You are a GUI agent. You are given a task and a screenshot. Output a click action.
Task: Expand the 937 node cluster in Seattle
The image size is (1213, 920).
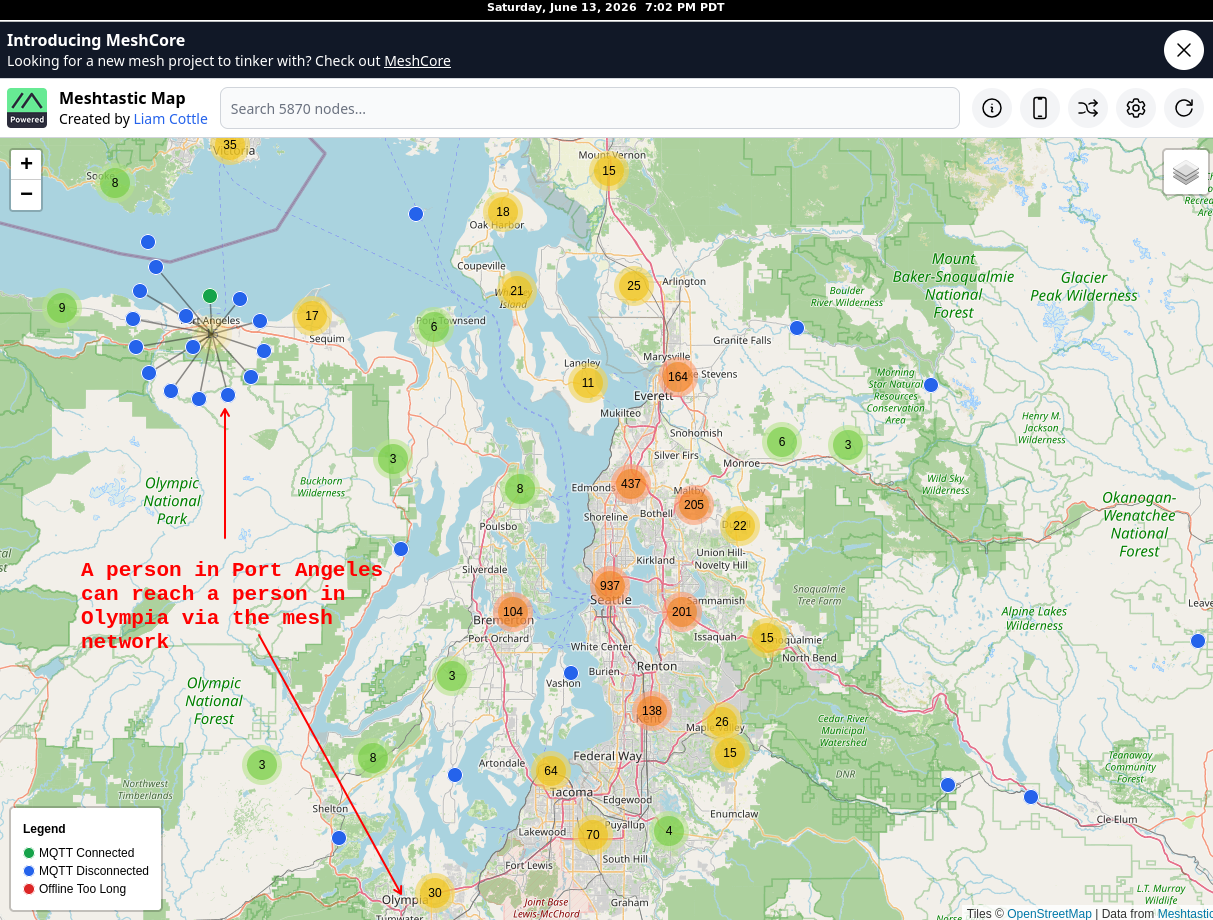pos(610,586)
